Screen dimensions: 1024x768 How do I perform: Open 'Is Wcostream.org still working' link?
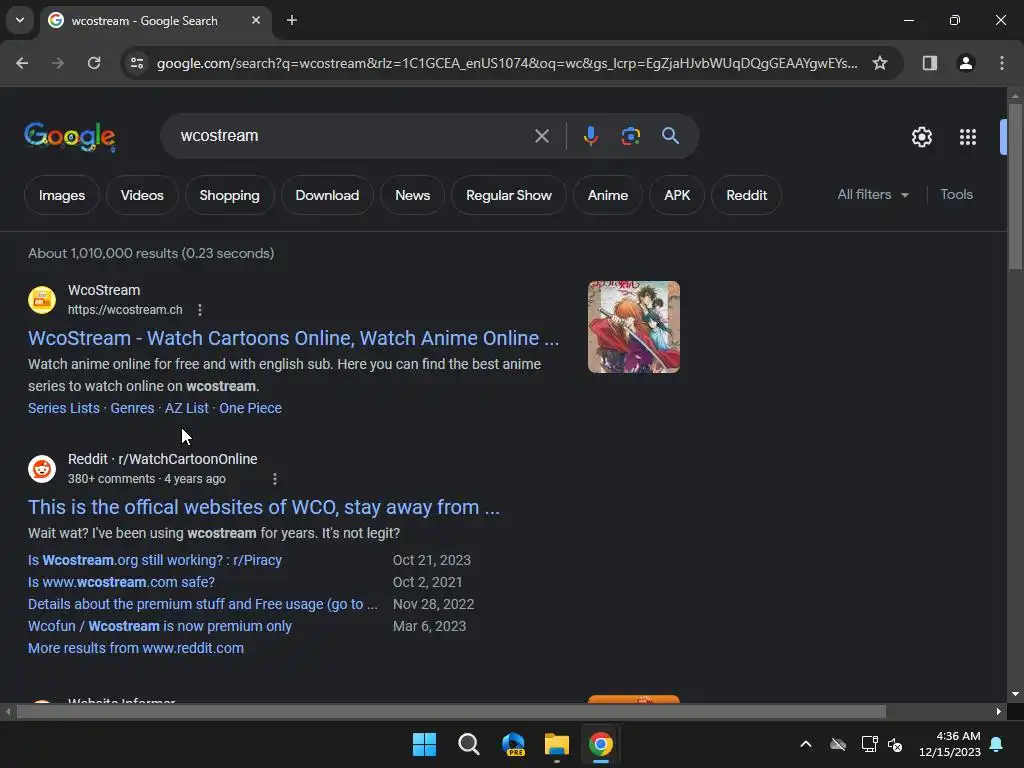[155, 560]
